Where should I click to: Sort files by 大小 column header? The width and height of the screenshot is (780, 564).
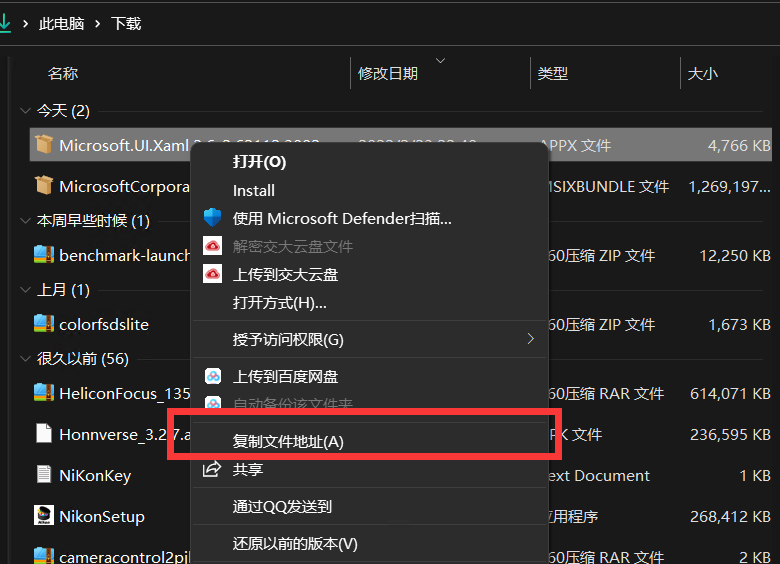coord(702,73)
